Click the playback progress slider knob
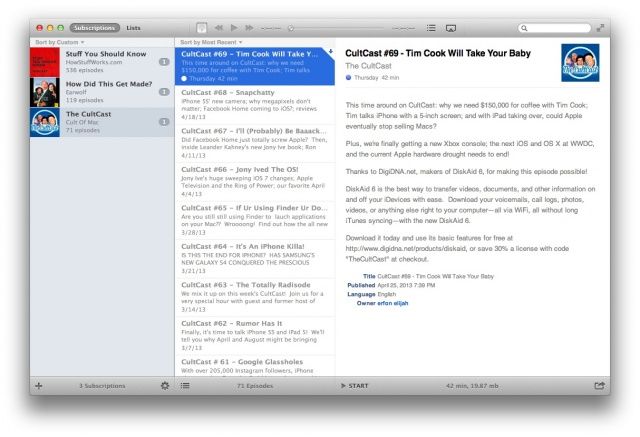 click(291, 28)
